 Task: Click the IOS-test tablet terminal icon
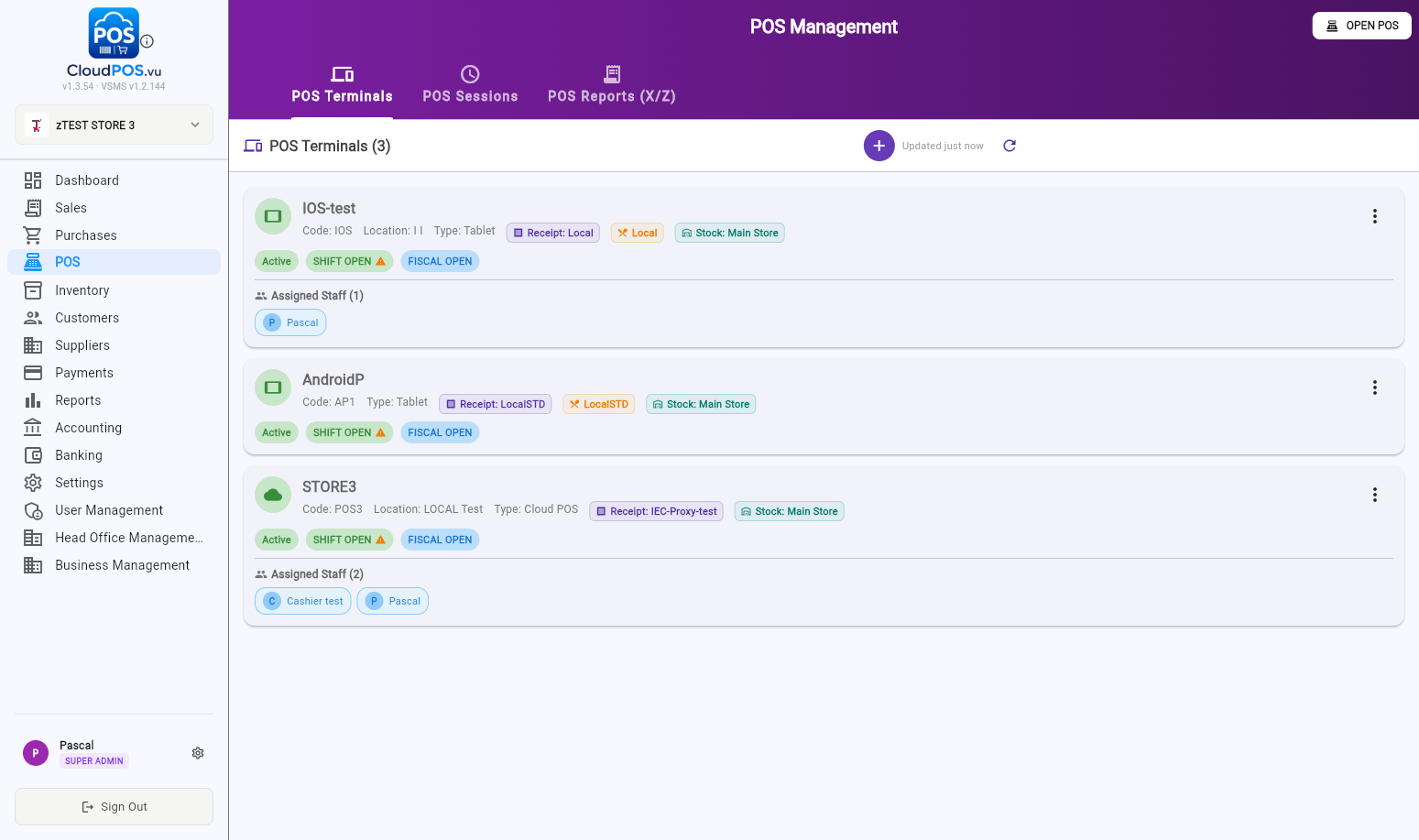[x=272, y=216]
